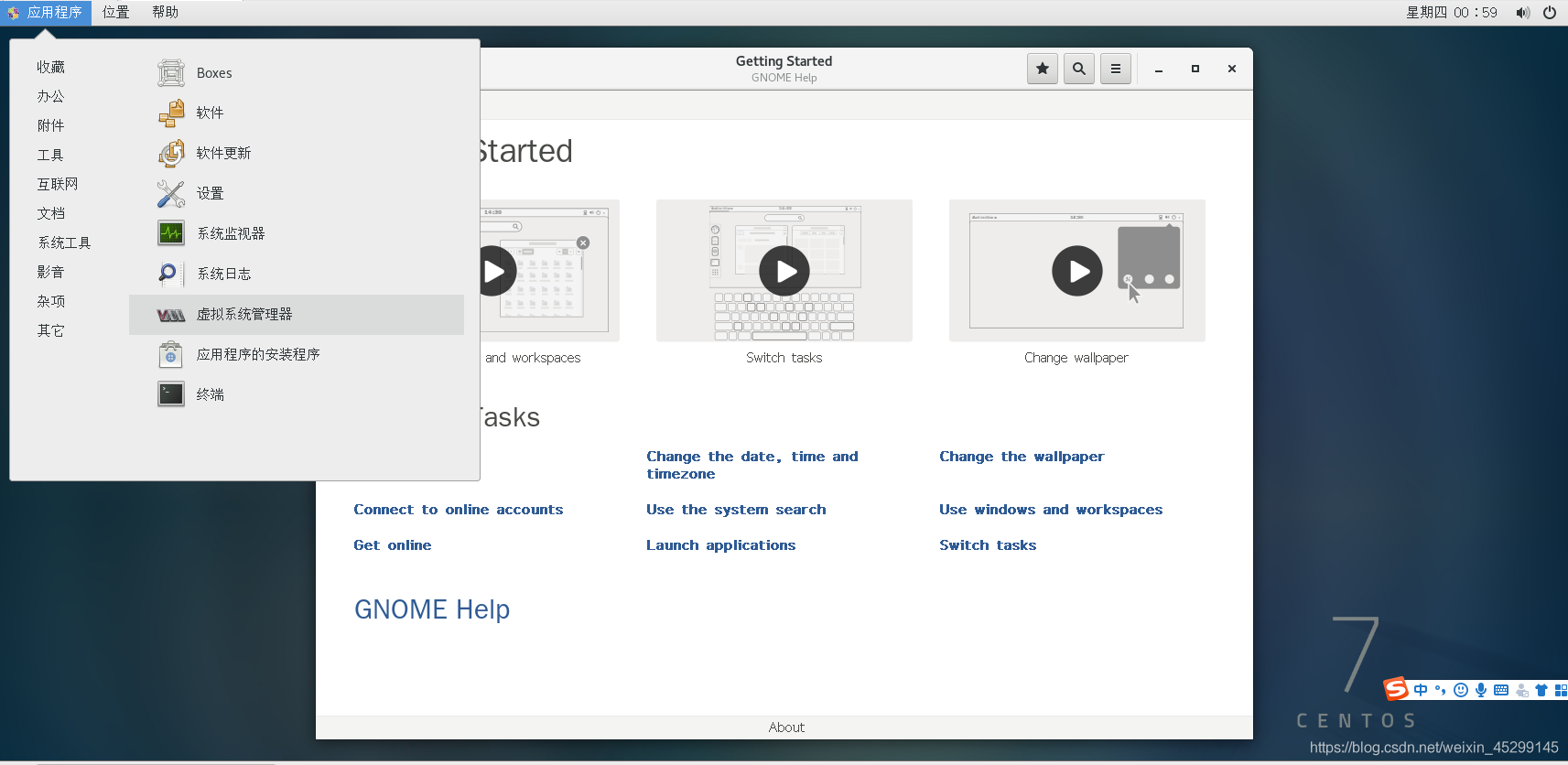The height and width of the screenshot is (765, 1568).
Task: Open the 'Use windows and workspaces' link
Action: tap(1051, 510)
